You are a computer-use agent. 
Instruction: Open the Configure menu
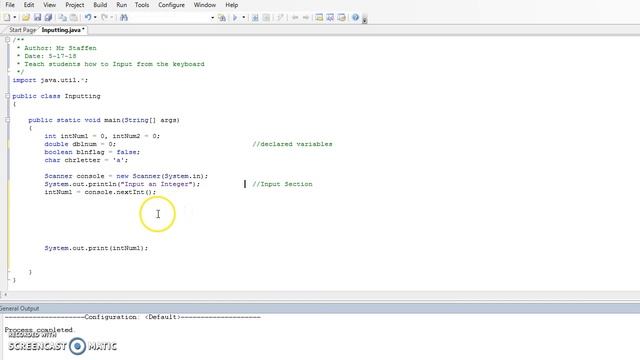click(171, 5)
